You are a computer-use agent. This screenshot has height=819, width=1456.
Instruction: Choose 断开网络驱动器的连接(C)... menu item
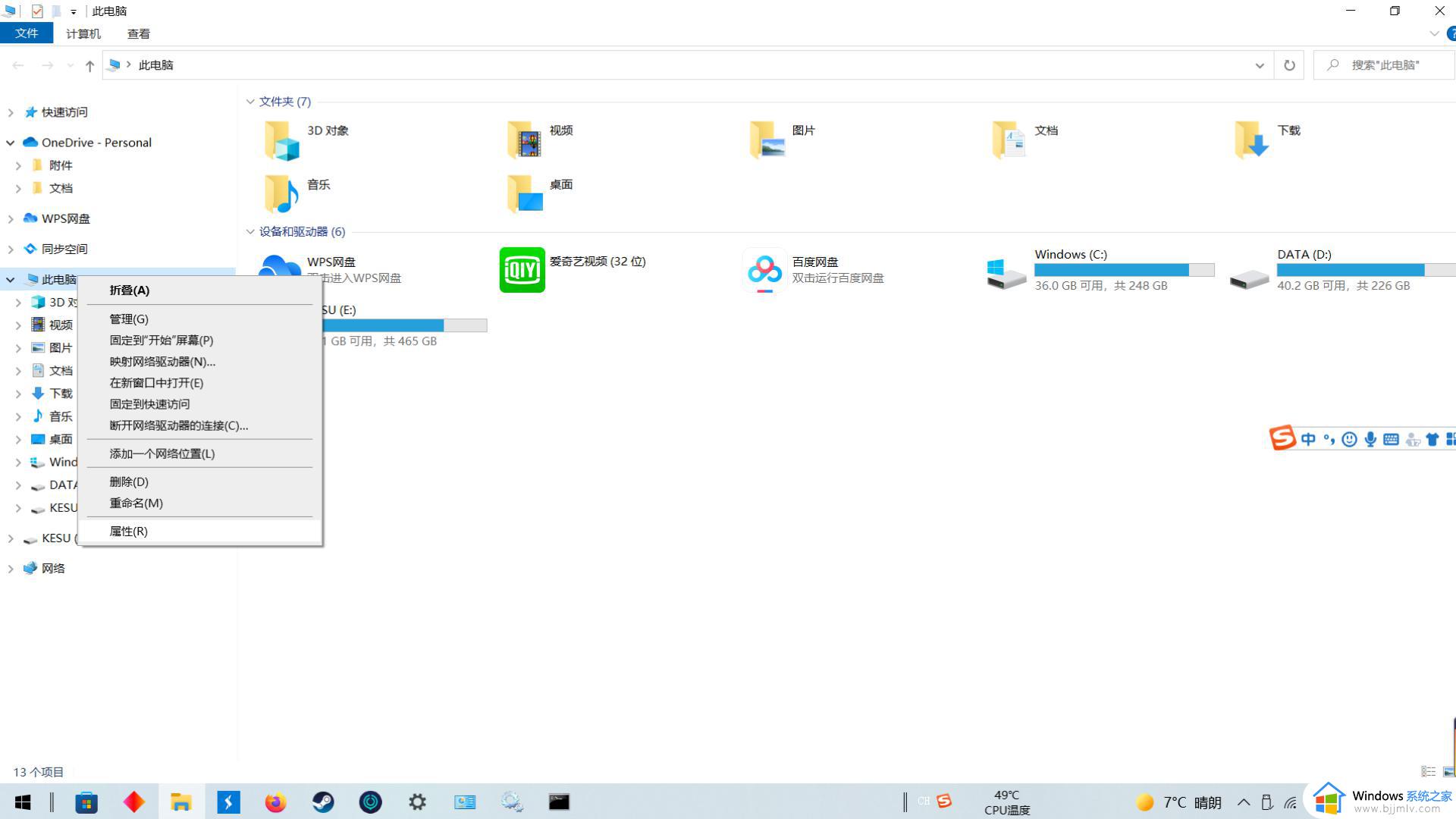click(200, 425)
